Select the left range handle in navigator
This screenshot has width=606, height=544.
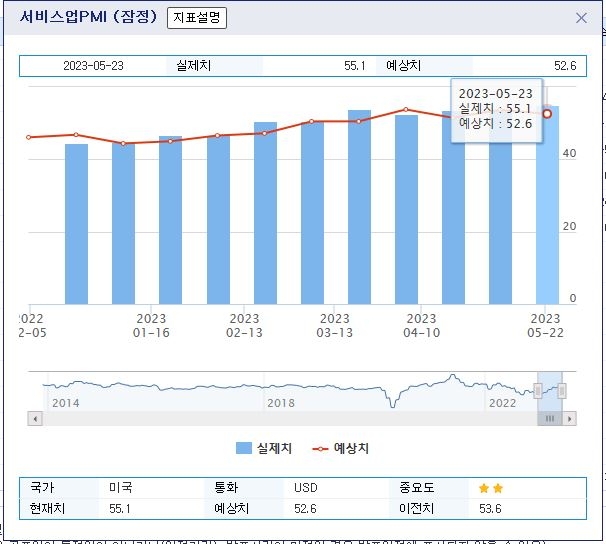point(538,391)
